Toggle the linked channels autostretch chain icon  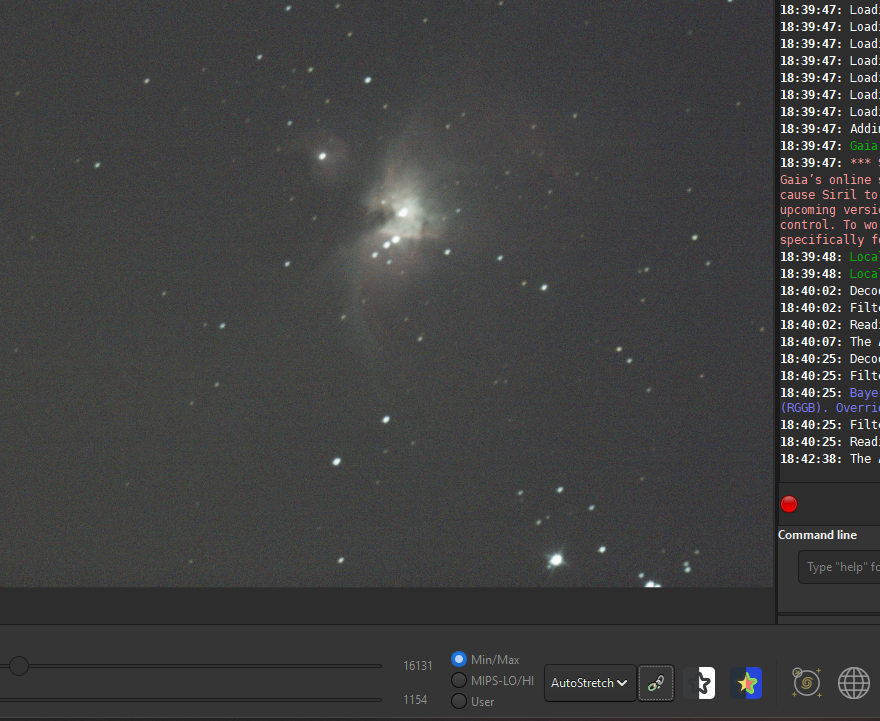coord(656,683)
